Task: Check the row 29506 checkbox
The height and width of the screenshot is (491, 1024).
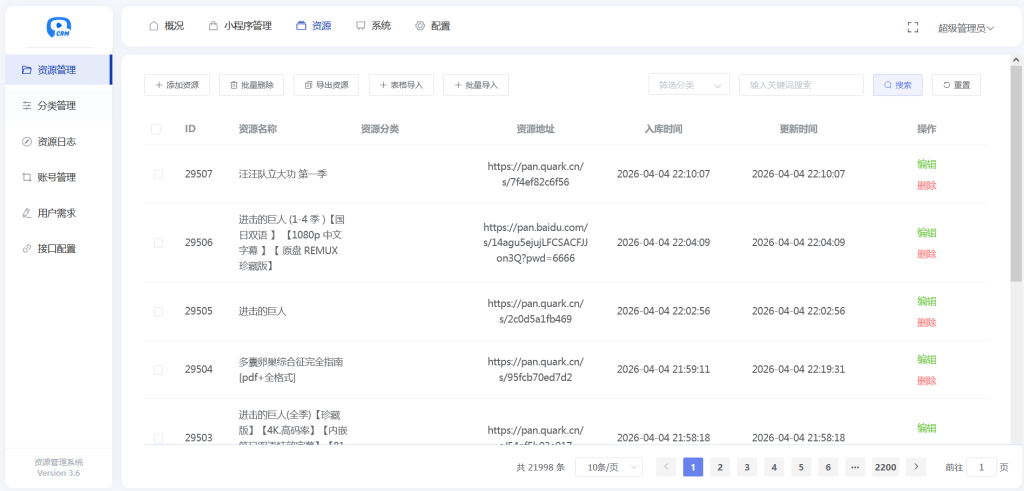Action: 158,243
